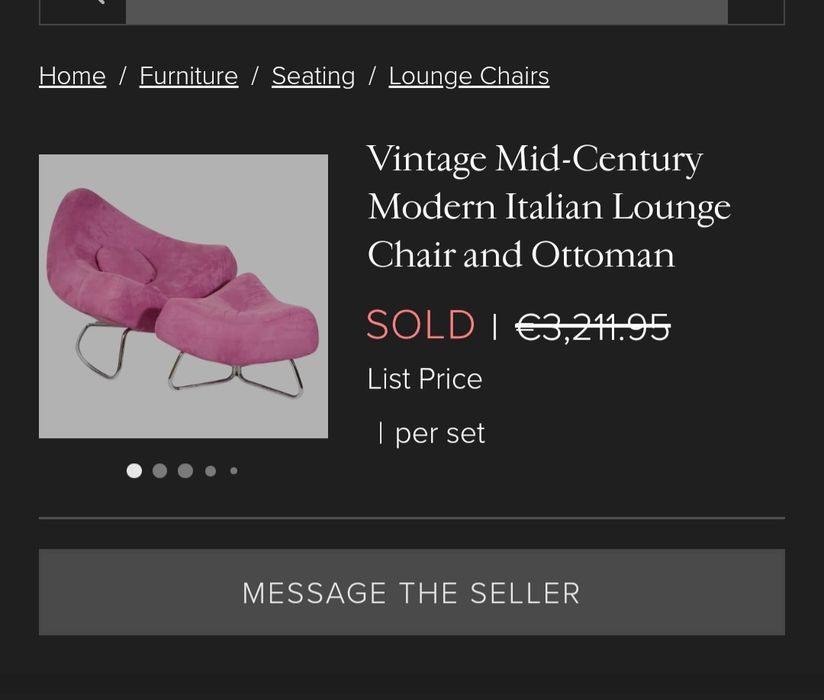Open the Lounge Chairs breadcrumb link

tap(468, 76)
